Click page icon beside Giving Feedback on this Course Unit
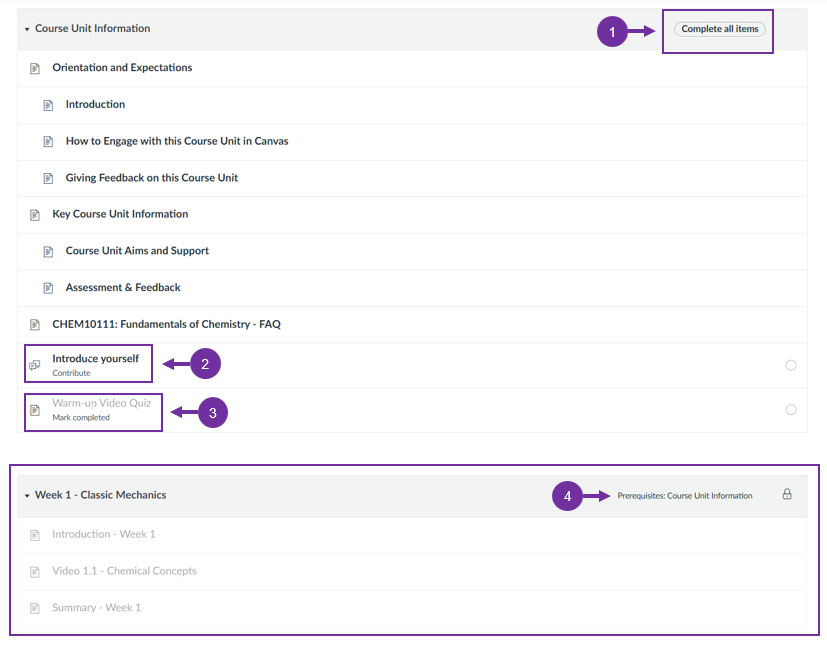The image size is (827, 645). [48, 178]
